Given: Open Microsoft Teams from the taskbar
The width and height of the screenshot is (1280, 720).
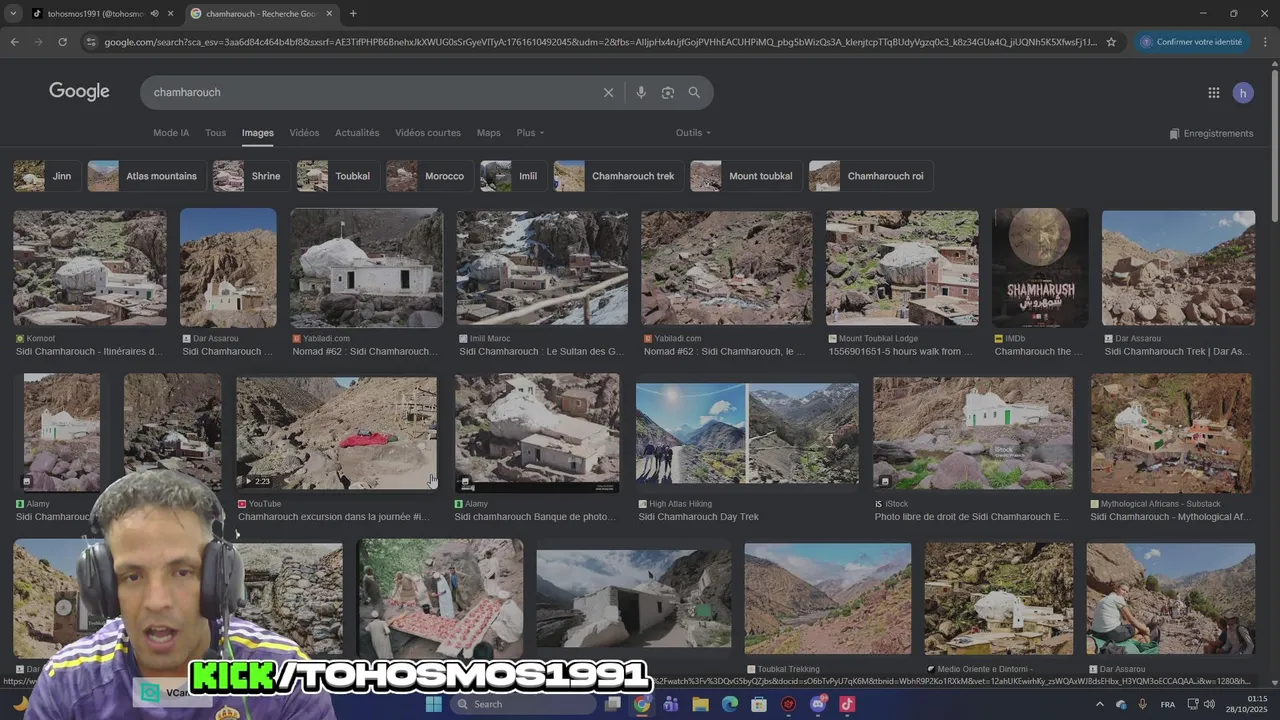Looking at the screenshot, I should (671, 704).
